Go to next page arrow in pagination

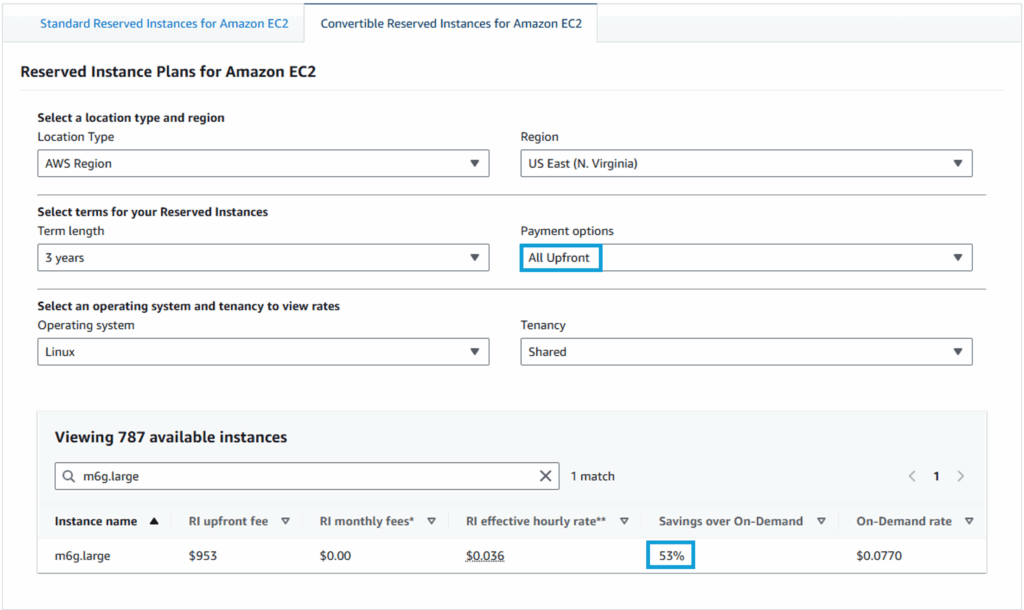pyautogui.click(x=960, y=476)
